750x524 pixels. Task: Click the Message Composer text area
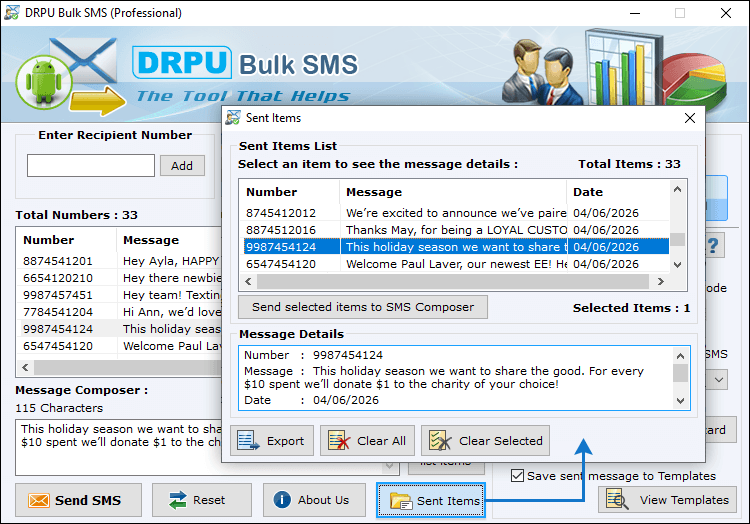point(119,447)
